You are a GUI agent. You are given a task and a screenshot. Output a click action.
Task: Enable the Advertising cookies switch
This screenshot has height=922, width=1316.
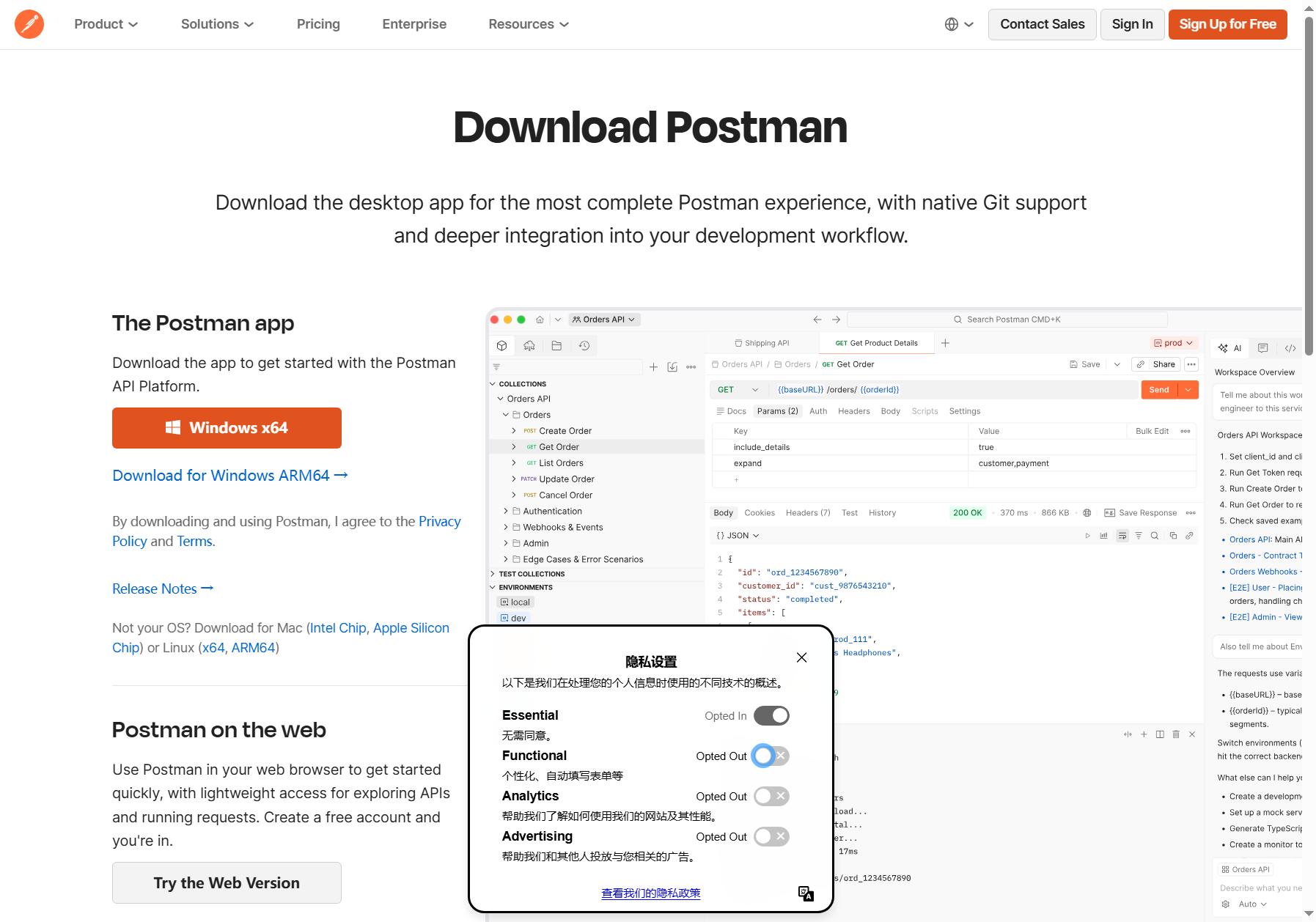point(771,837)
